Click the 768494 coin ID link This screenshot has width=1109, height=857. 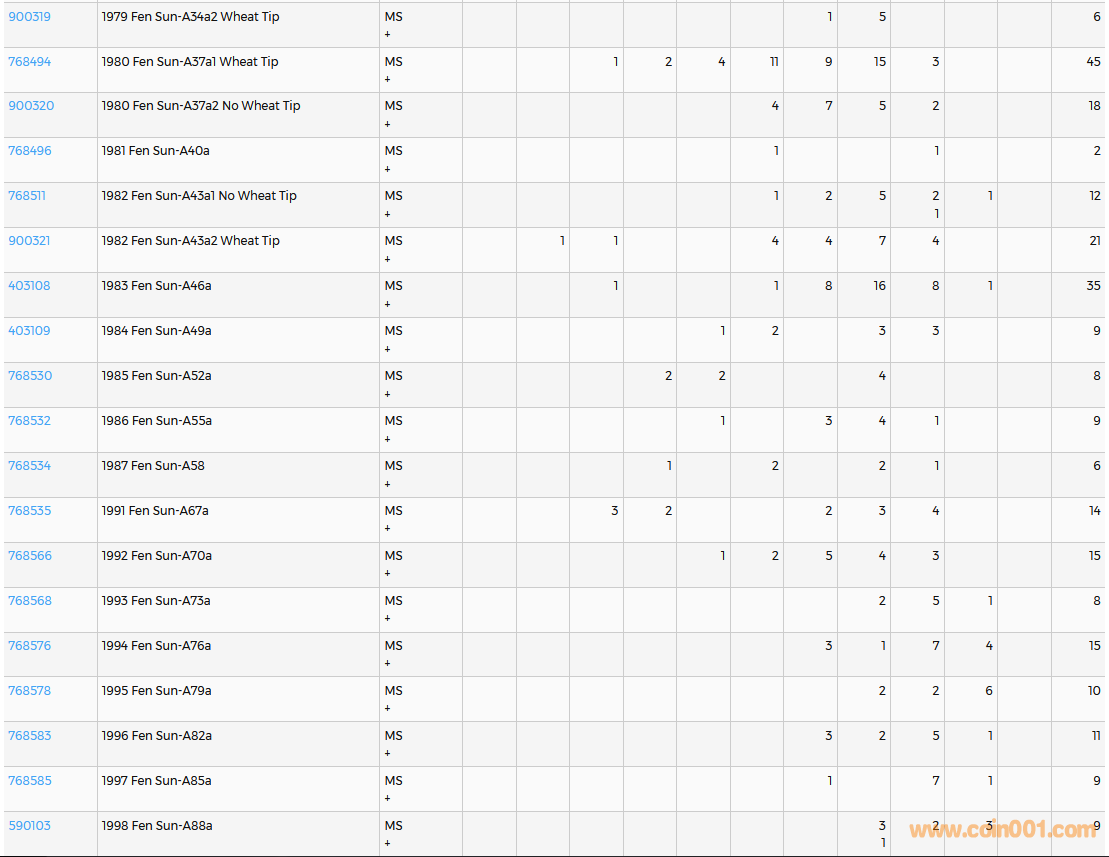point(29,62)
